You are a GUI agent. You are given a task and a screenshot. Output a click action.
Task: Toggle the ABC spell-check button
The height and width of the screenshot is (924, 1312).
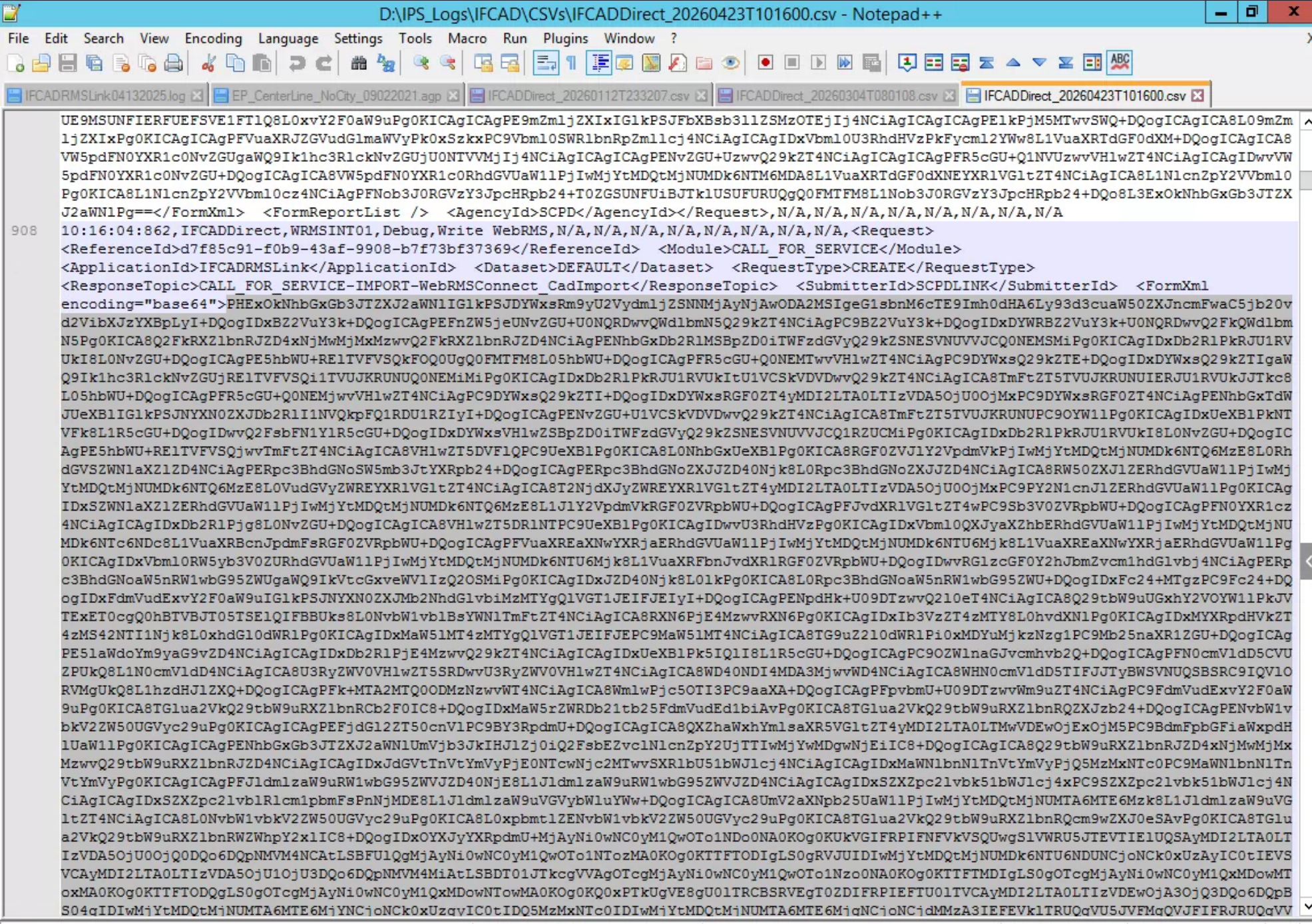[1120, 63]
